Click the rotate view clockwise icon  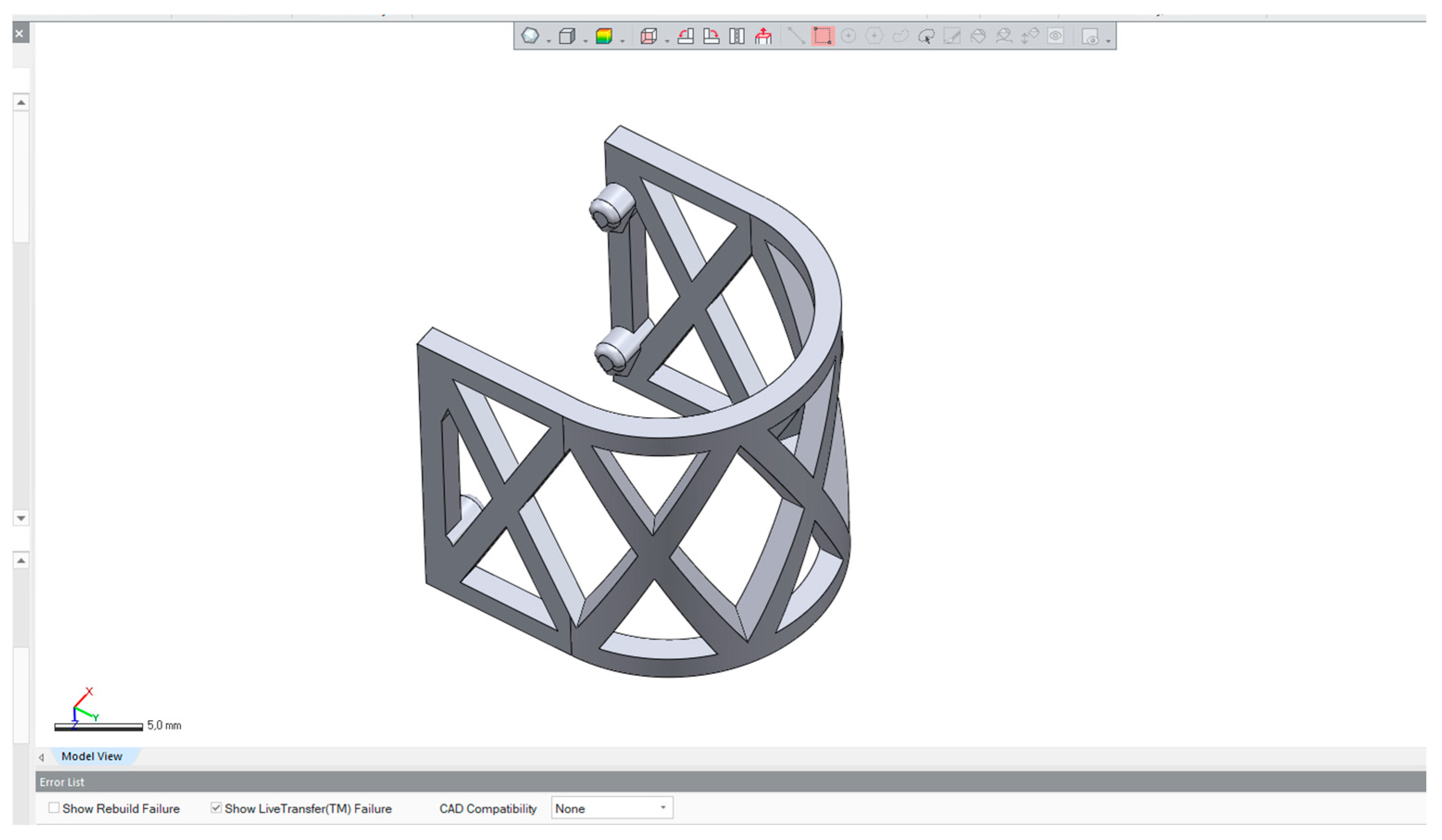711,36
